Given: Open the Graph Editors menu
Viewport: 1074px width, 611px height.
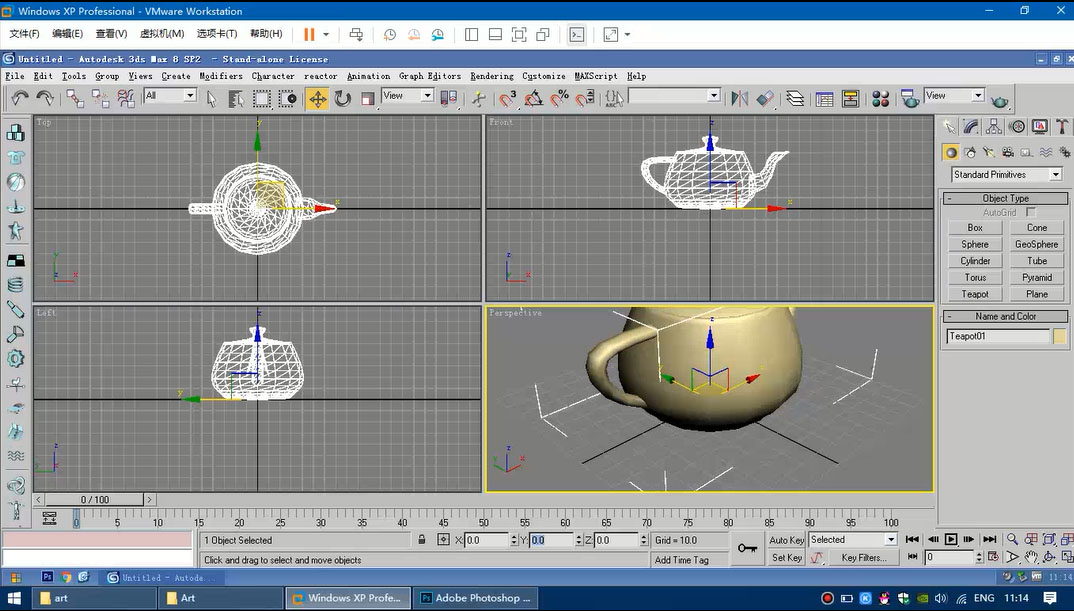Looking at the screenshot, I should [x=429, y=76].
